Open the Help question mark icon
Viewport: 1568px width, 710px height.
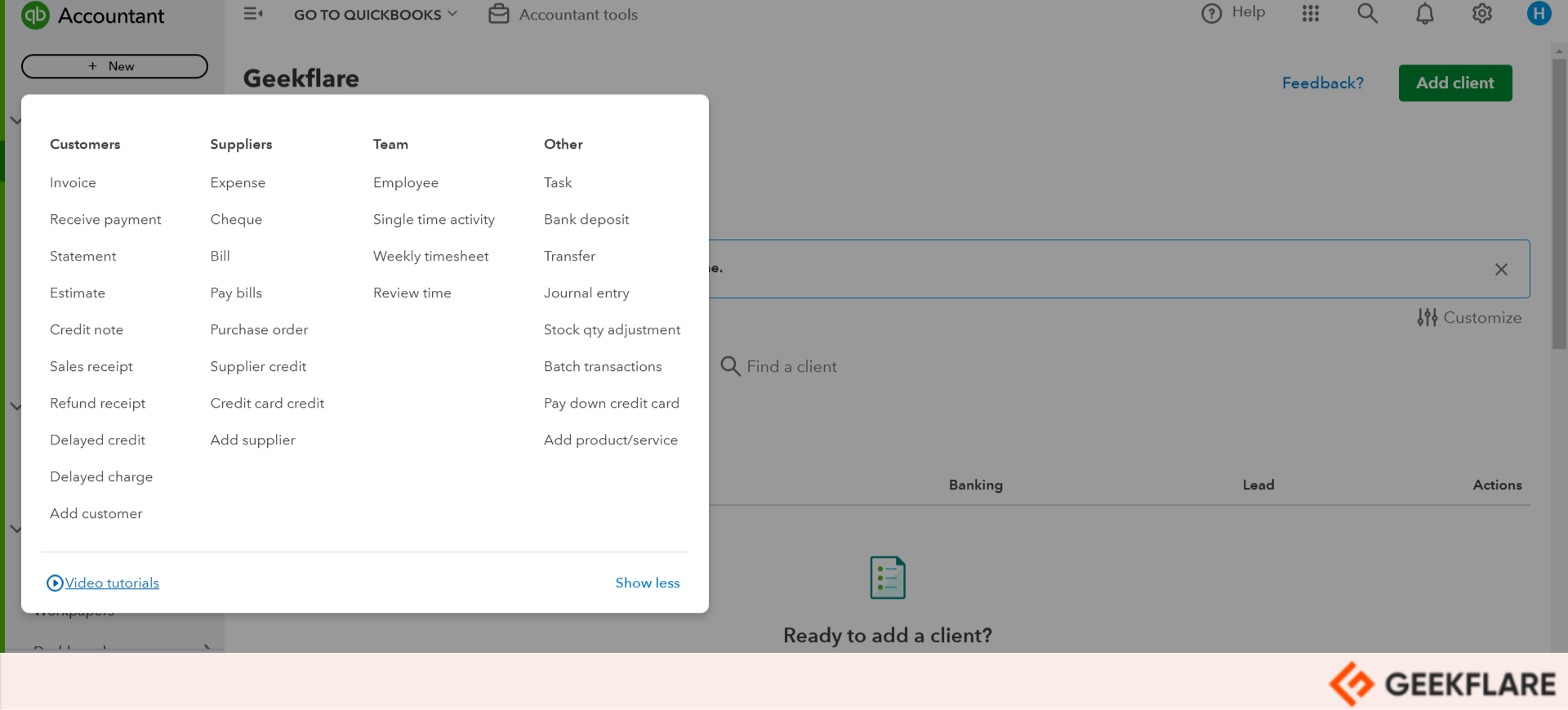(1212, 13)
